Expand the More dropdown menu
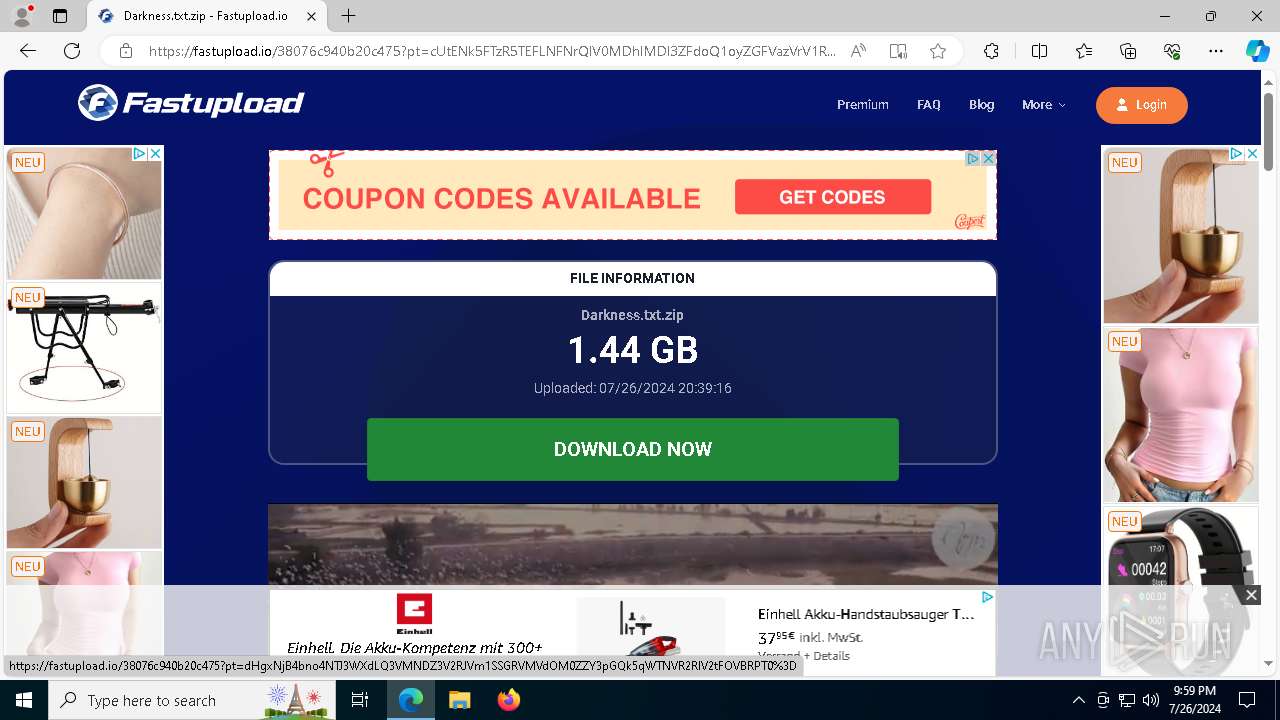Screen dimensions: 1280x720 pos(1044,105)
